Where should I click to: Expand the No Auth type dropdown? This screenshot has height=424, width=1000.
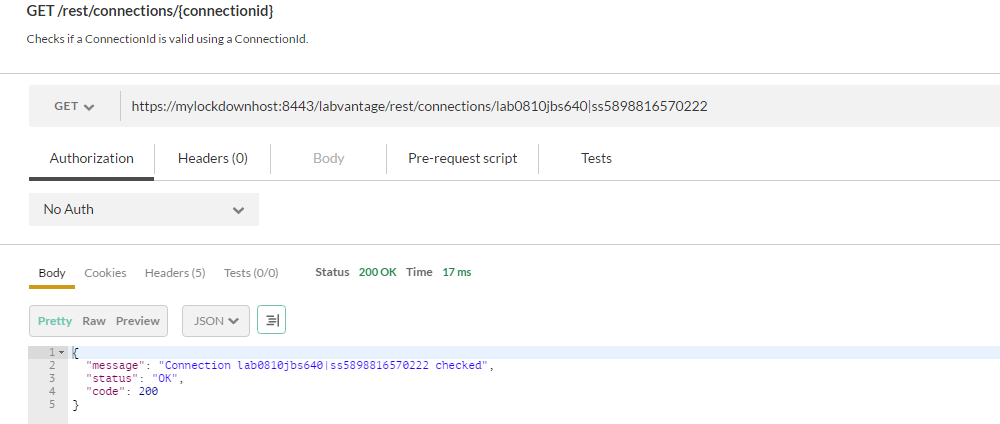point(143,209)
